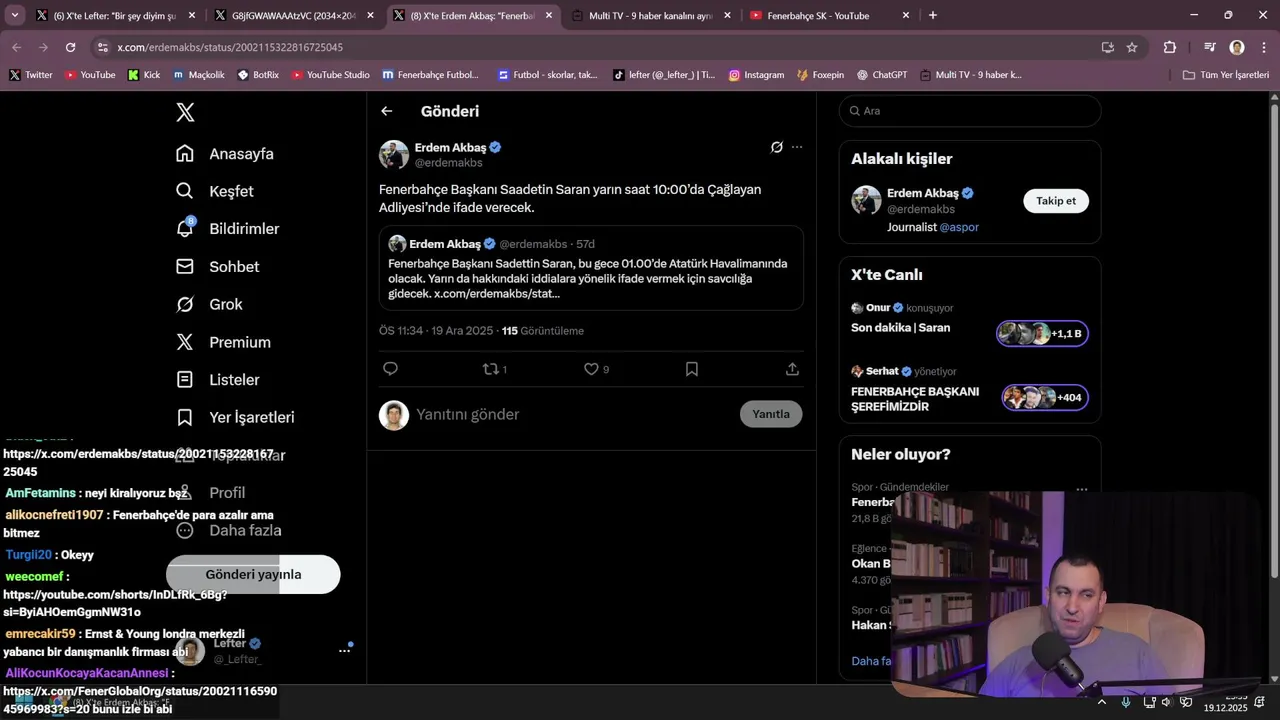
Task: Bookmark this page with star icon
Action: [x=1132, y=47]
